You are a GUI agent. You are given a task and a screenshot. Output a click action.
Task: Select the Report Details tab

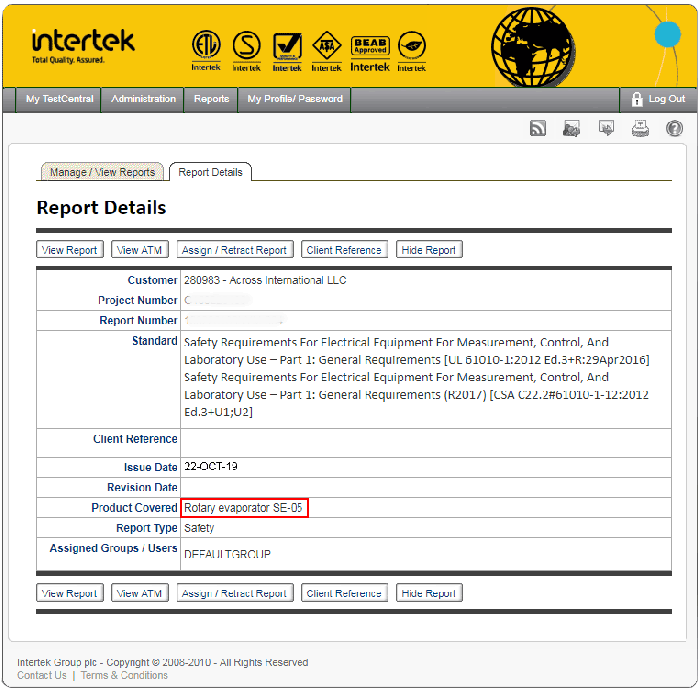point(210,172)
